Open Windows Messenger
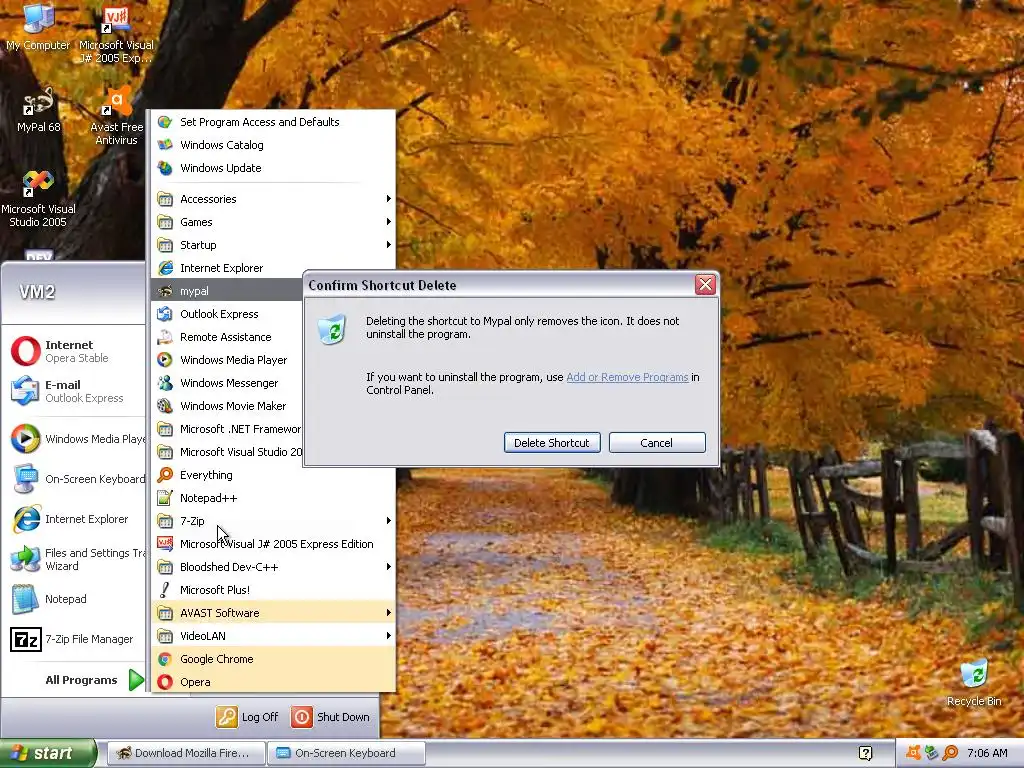The height and width of the screenshot is (768, 1024). pyautogui.click(x=227, y=383)
